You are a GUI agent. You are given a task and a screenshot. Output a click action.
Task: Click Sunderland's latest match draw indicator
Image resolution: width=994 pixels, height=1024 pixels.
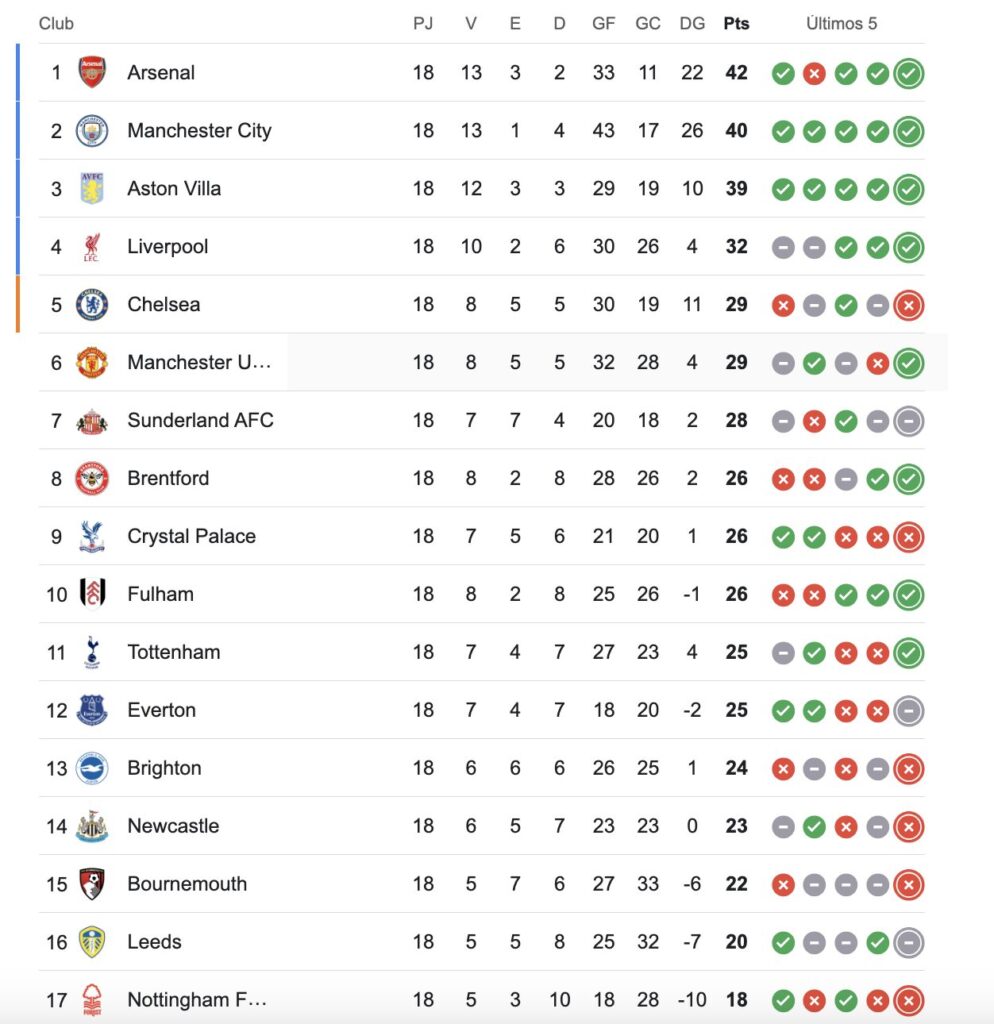(x=909, y=422)
